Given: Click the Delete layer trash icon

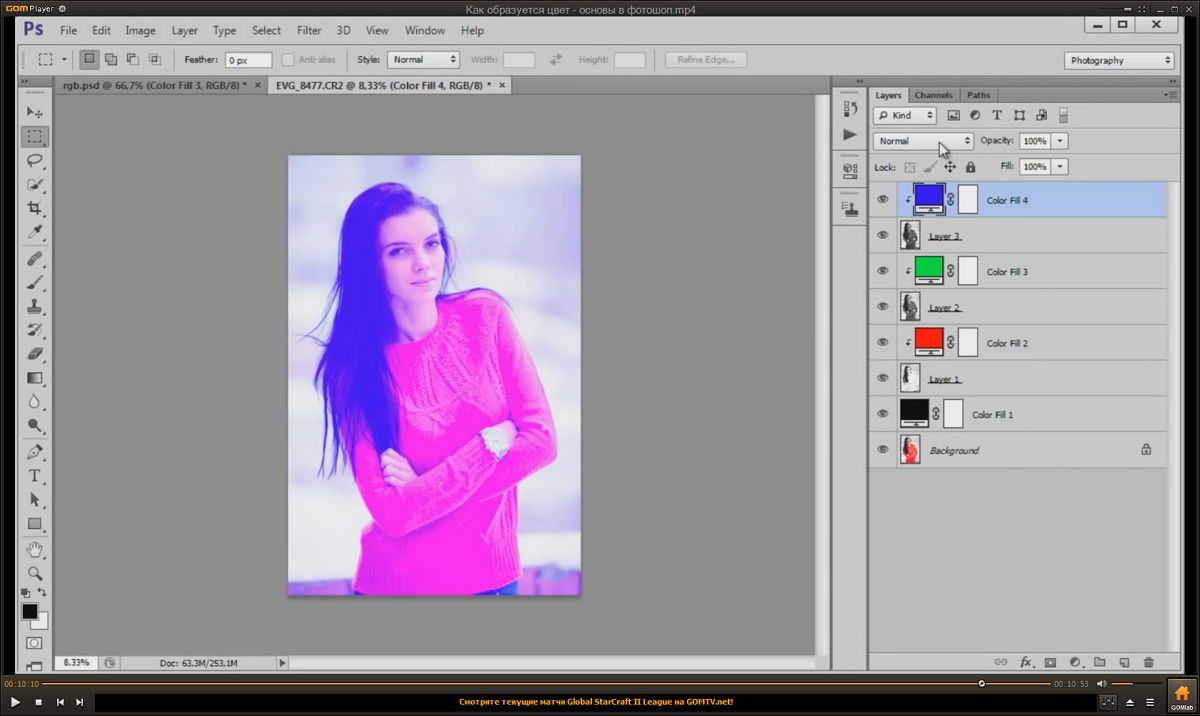Looking at the screenshot, I should [1148, 662].
